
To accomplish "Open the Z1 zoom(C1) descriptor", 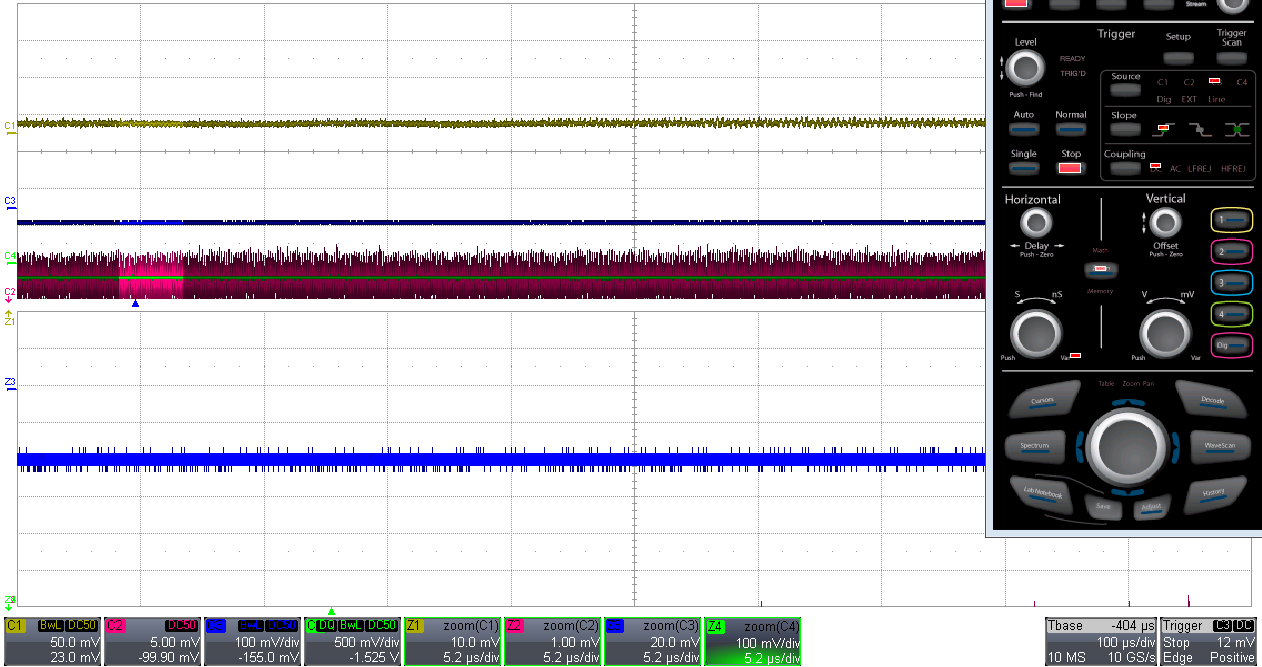I will pyautogui.click(x=452, y=641).
